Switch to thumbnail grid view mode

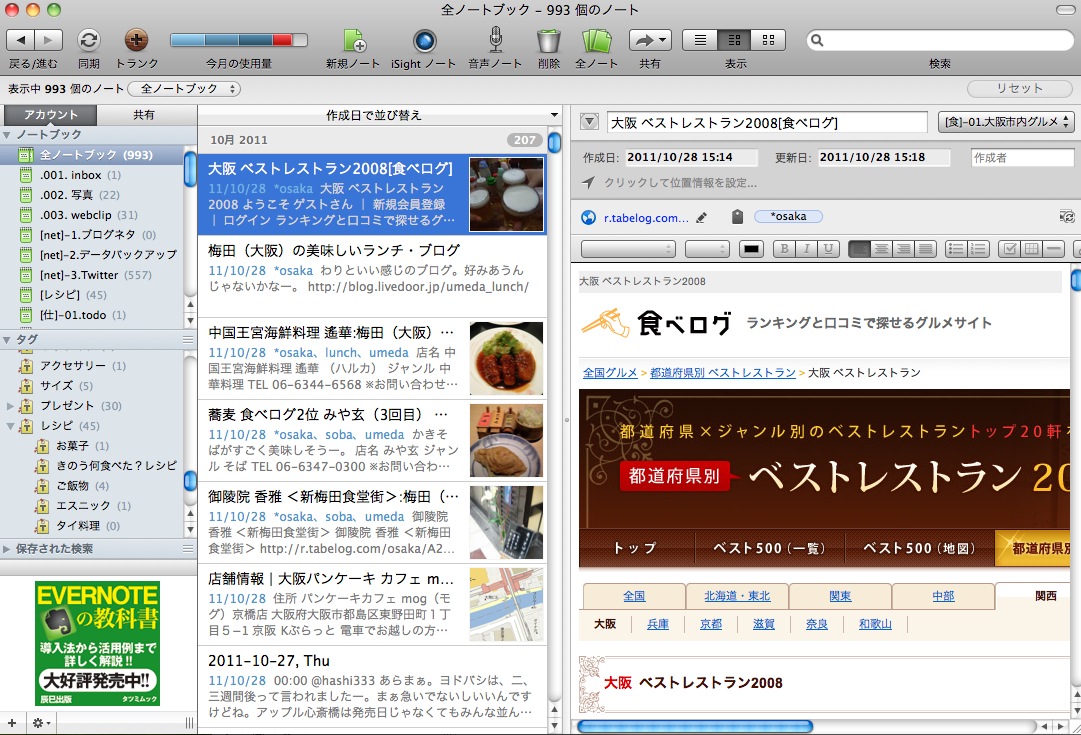pyautogui.click(x=768, y=40)
